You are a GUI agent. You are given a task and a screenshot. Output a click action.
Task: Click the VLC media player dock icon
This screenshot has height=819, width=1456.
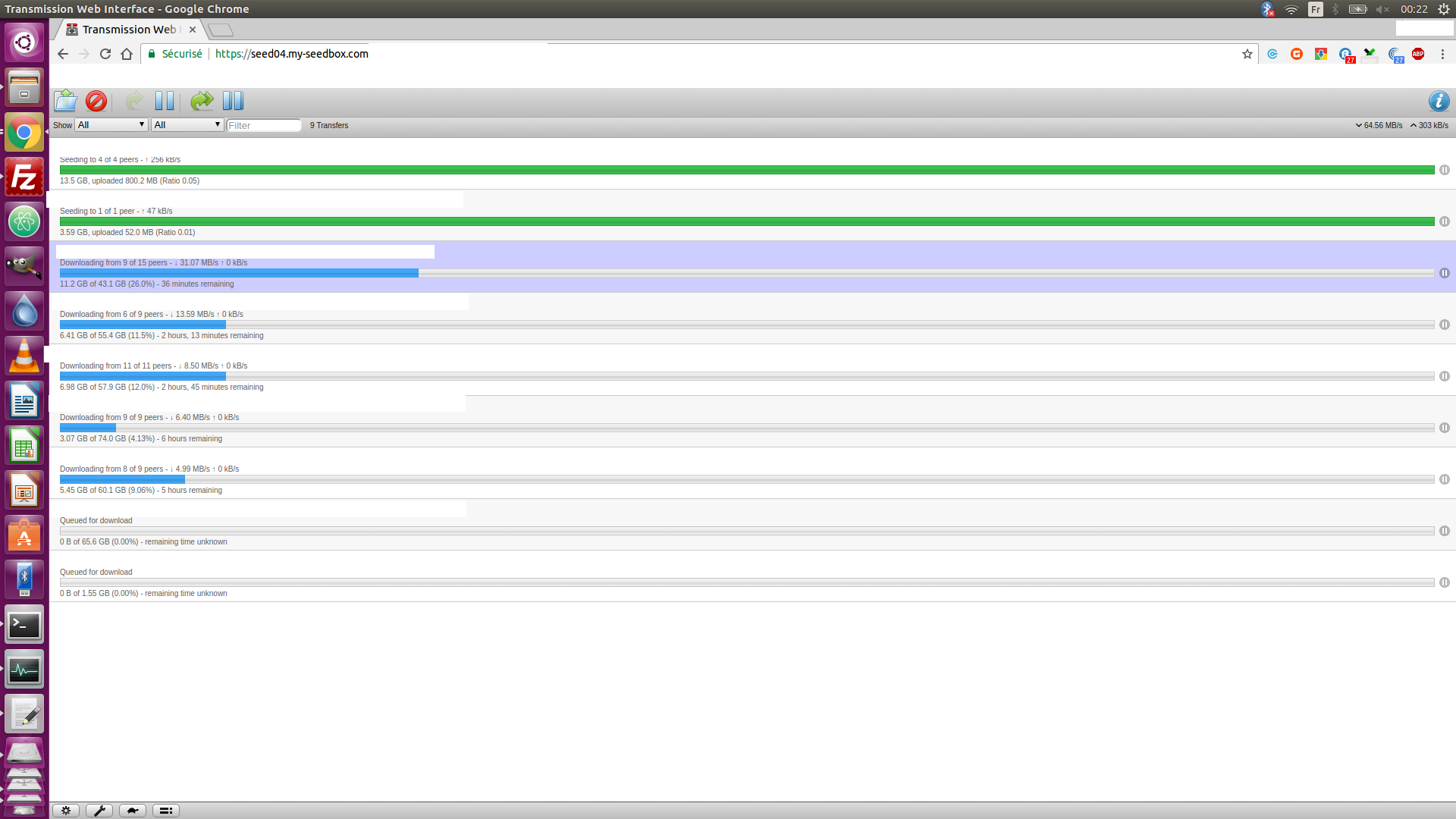coord(24,355)
